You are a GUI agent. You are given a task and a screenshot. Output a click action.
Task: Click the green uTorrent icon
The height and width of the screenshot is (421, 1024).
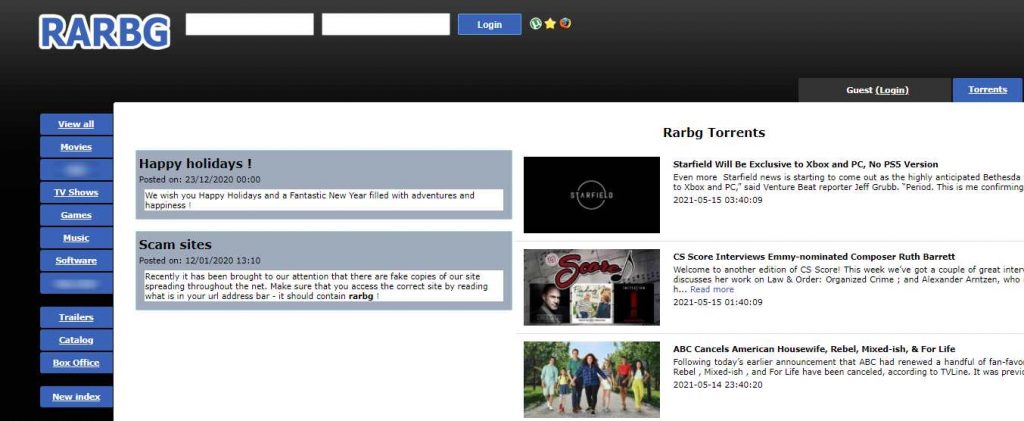pos(536,23)
